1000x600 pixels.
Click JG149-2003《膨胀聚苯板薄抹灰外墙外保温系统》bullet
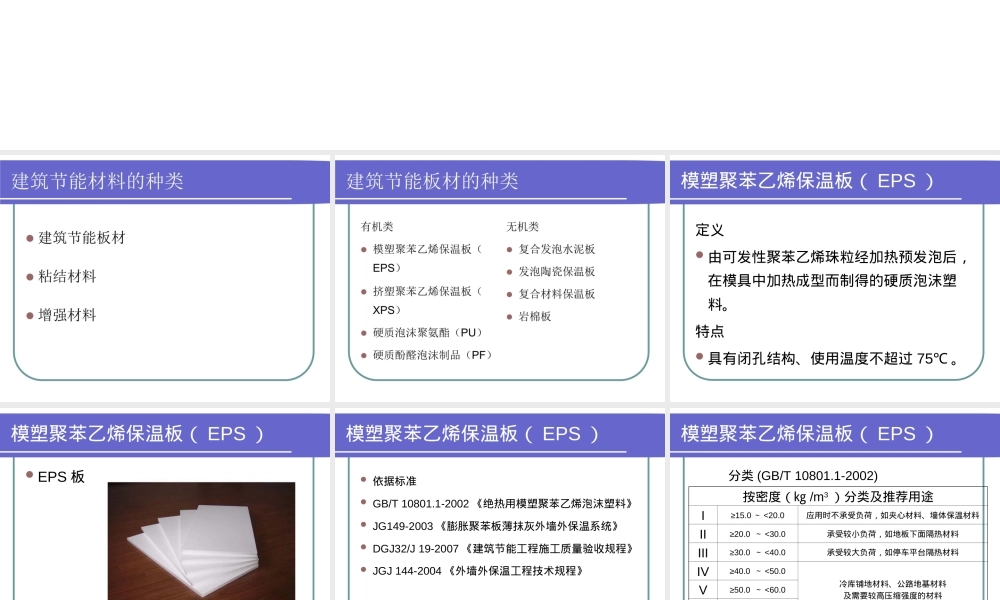click(x=497, y=526)
